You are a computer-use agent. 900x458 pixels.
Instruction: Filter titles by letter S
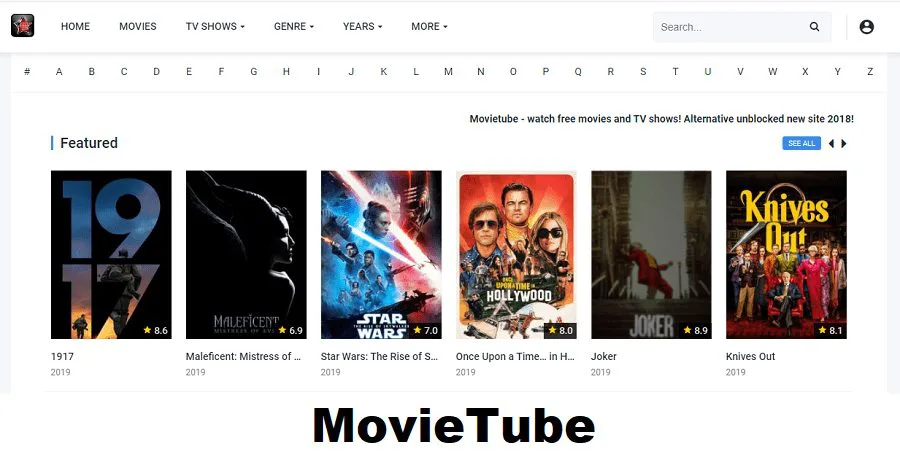point(643,72)
